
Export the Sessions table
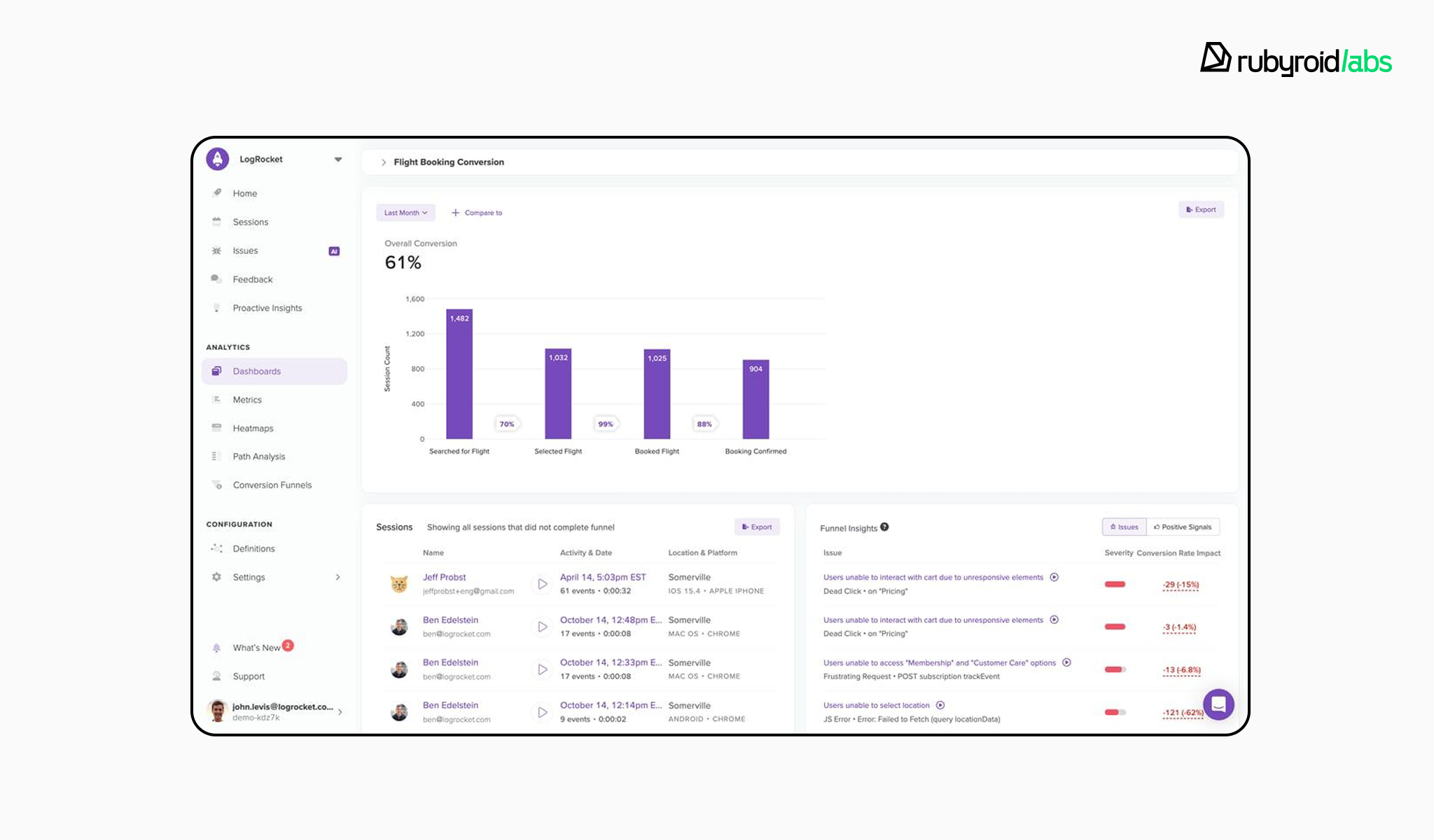pyautogui.click(x=757, y=527)
